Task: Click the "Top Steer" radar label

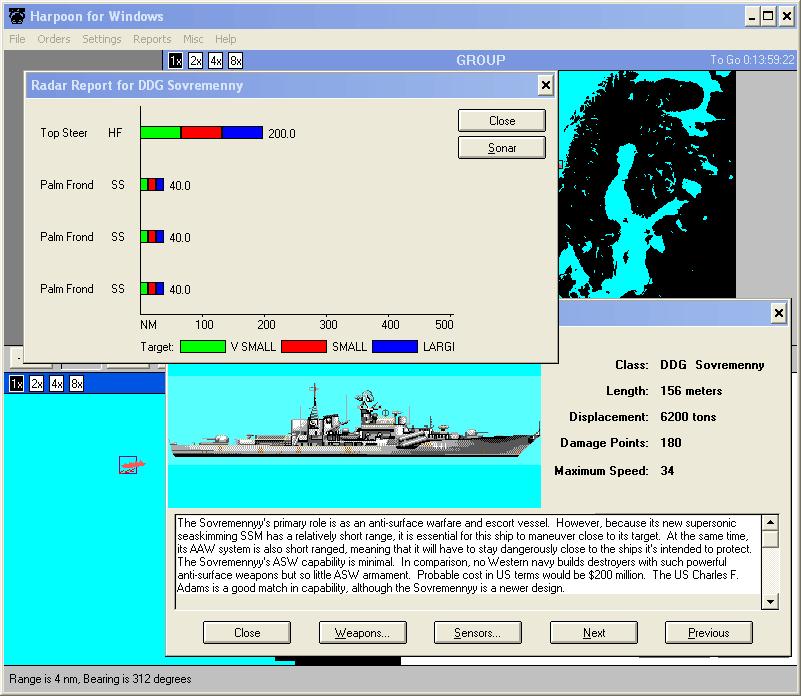Action: tap(64, 133)
